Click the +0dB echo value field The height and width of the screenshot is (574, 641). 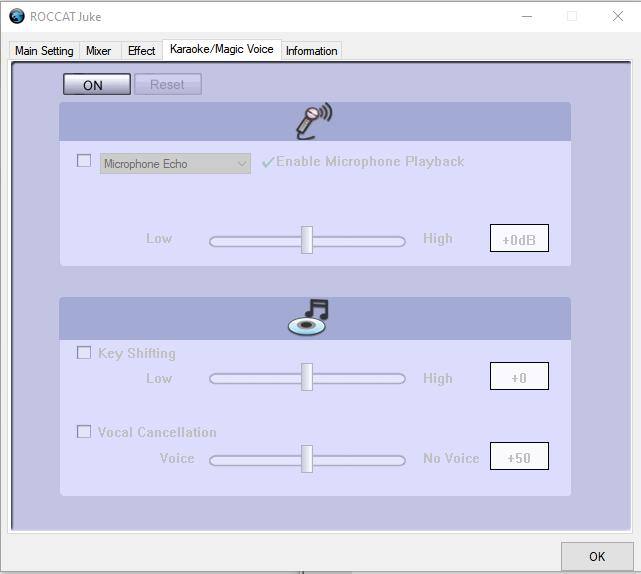[x=519, y=240]
